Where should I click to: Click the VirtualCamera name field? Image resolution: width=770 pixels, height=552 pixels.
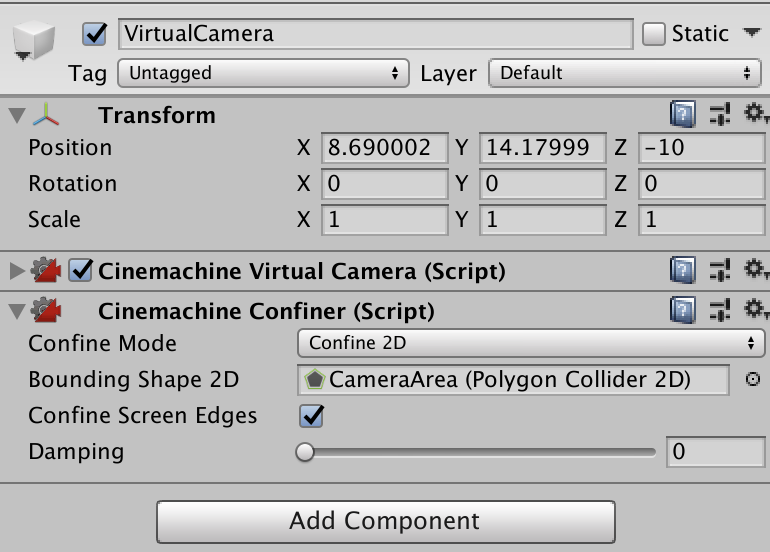[376, 34]
